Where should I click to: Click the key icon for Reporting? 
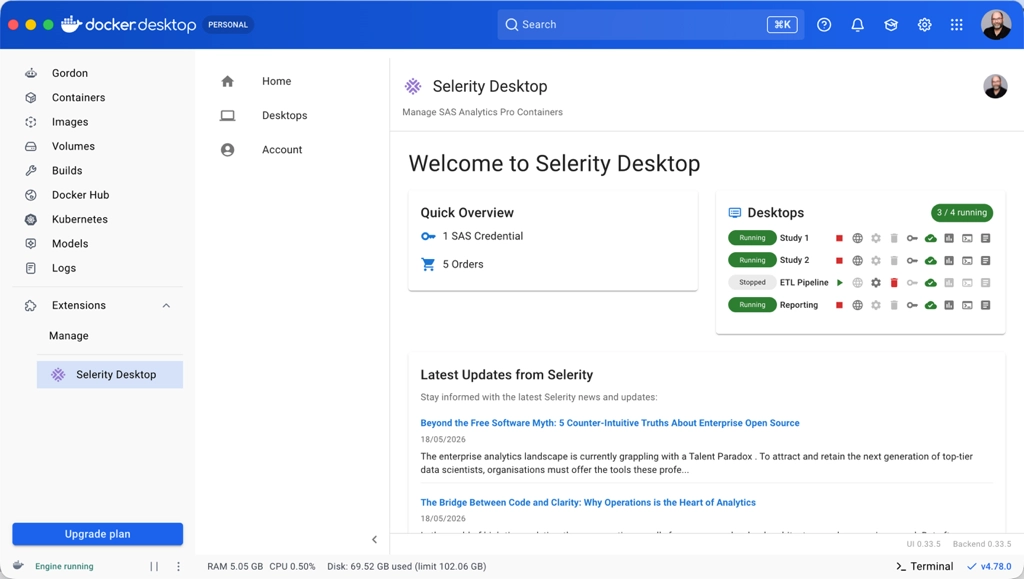coord(912,305)
